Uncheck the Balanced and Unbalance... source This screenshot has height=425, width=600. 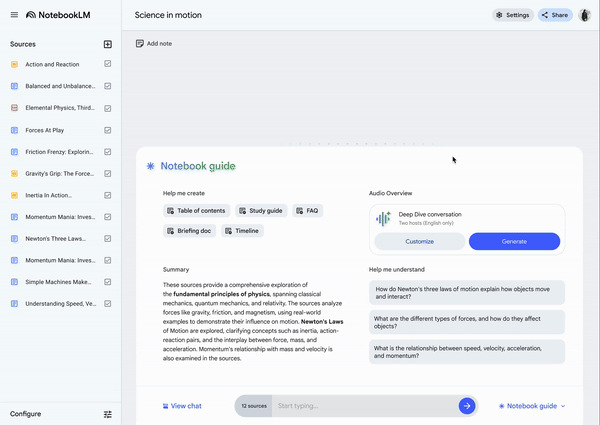[x=108, y=86]
